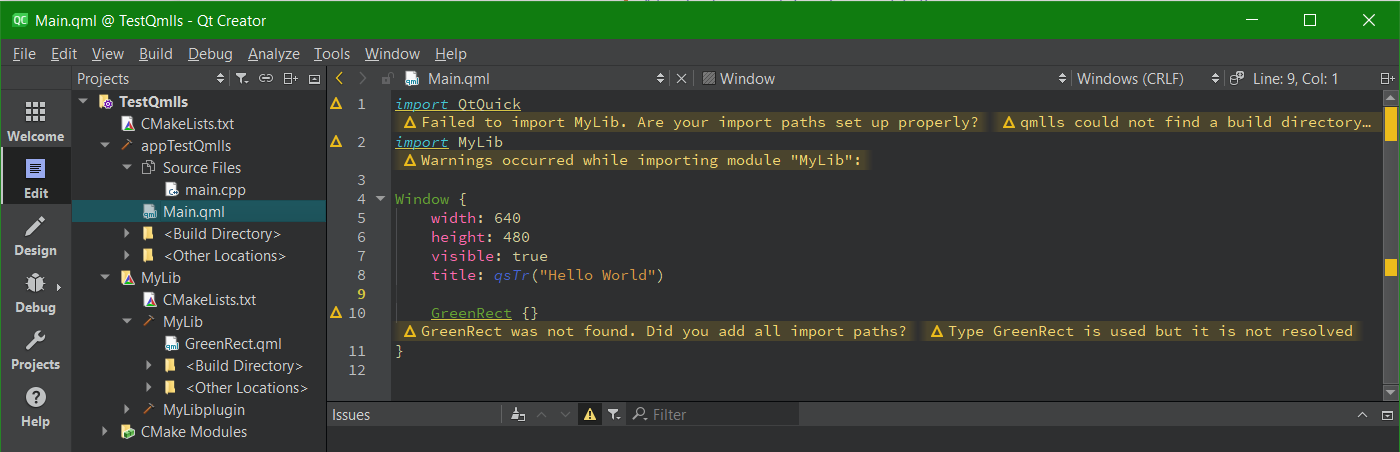Click the underlined import keyword on line 1
Image resolution: width=1400 pixels, height=452 pixels.
pyautogui.click(x=422, y=103)
